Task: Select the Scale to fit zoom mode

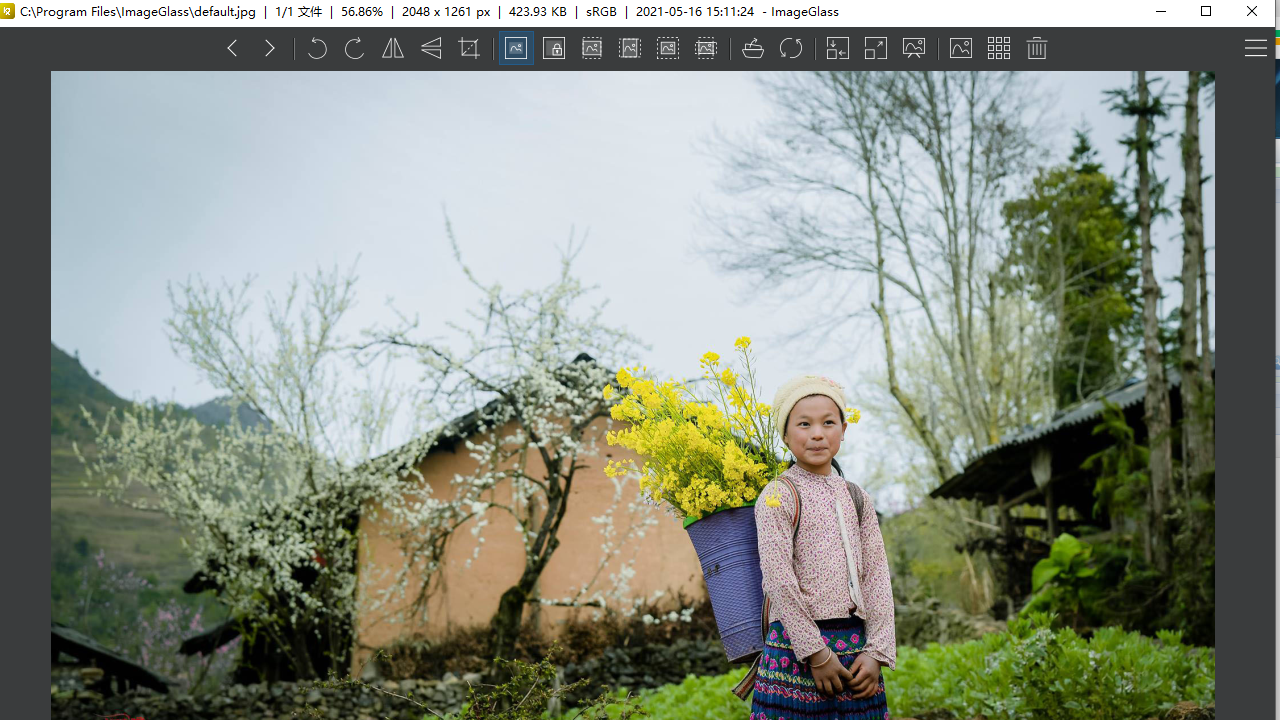Action: point(667,48)
